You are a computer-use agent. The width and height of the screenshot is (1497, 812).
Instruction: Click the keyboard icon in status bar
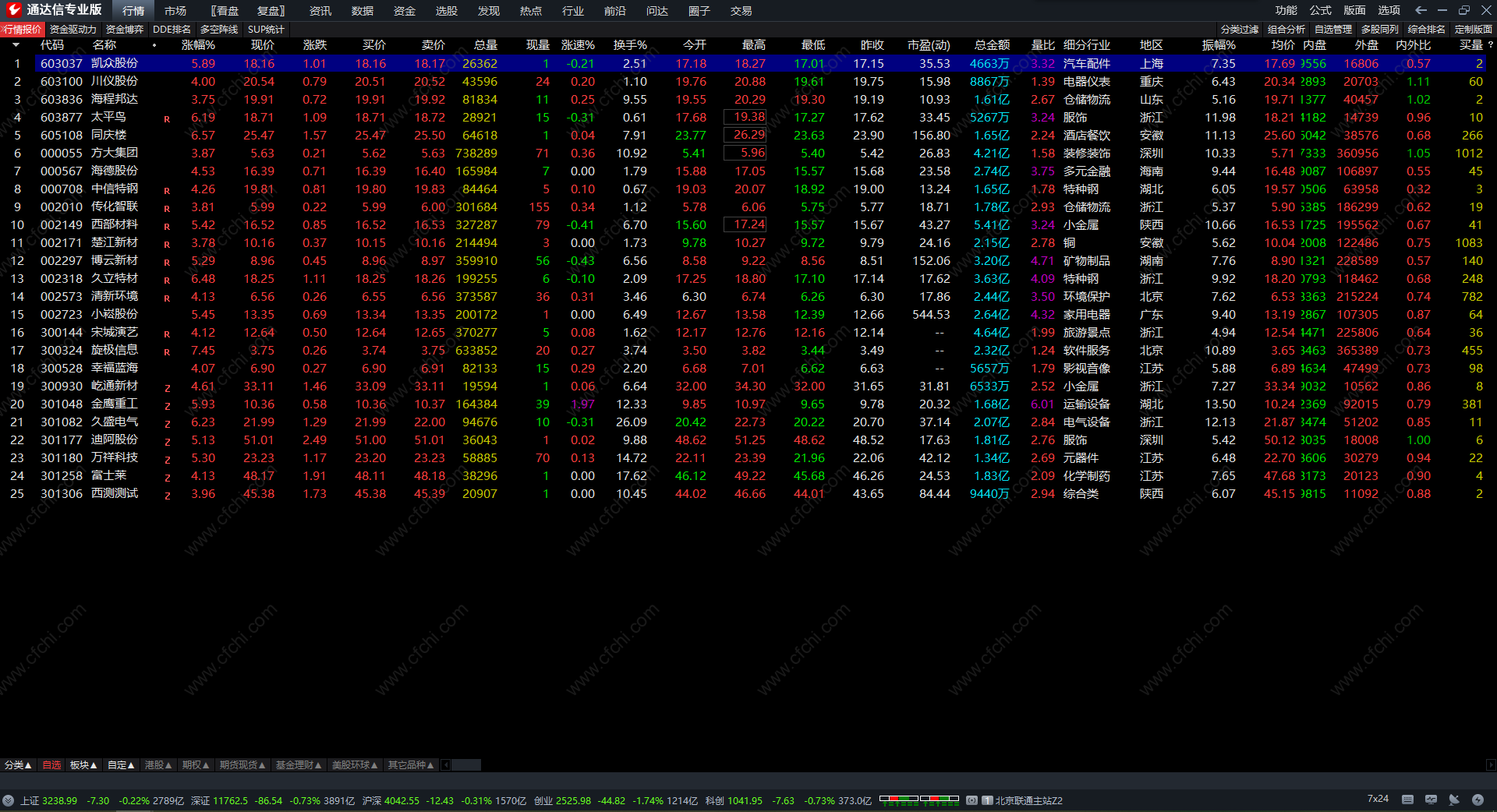(x=1407, y=800)
